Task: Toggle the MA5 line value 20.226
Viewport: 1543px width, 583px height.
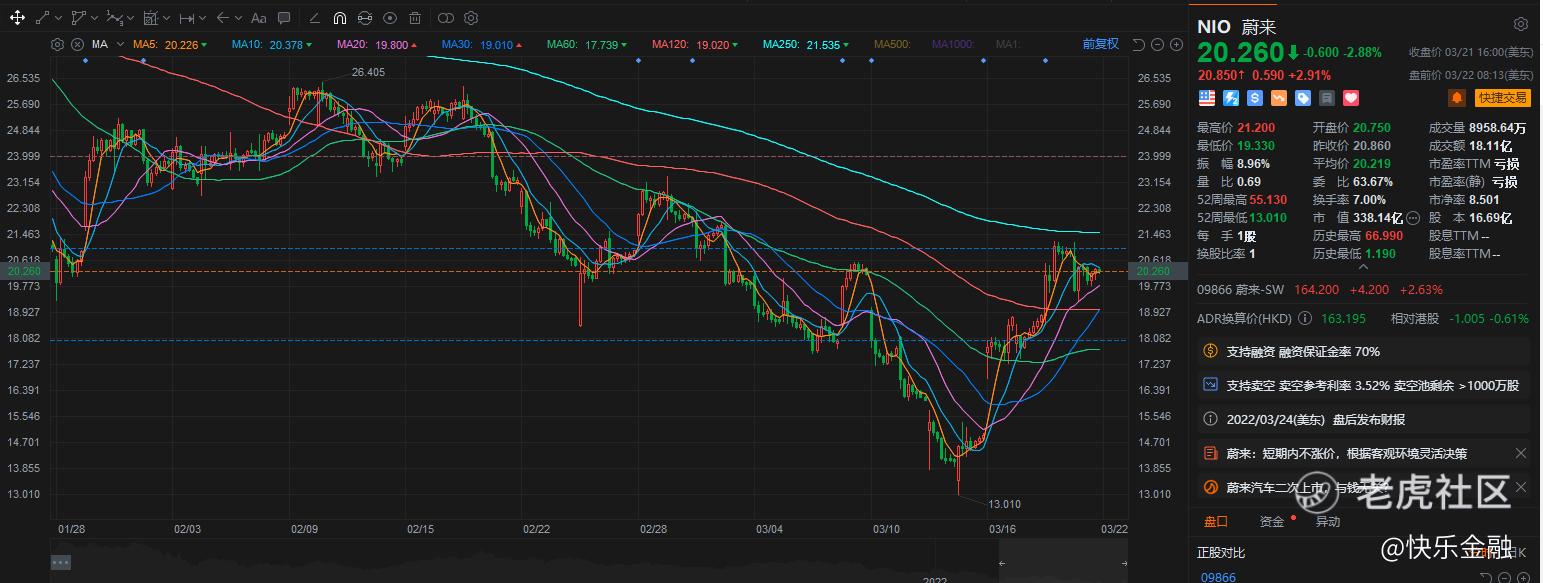Action: point(169,44)
